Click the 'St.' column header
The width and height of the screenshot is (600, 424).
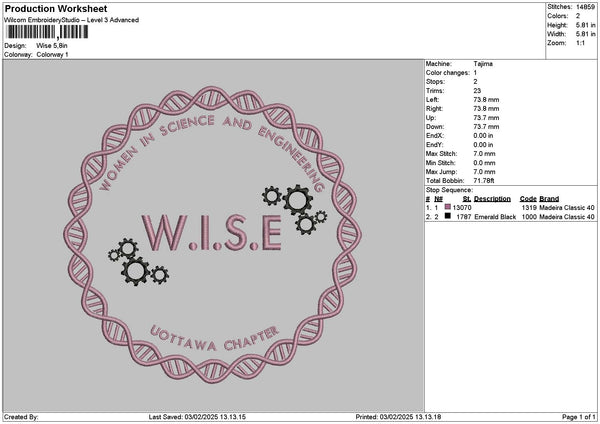click(467, 199)
